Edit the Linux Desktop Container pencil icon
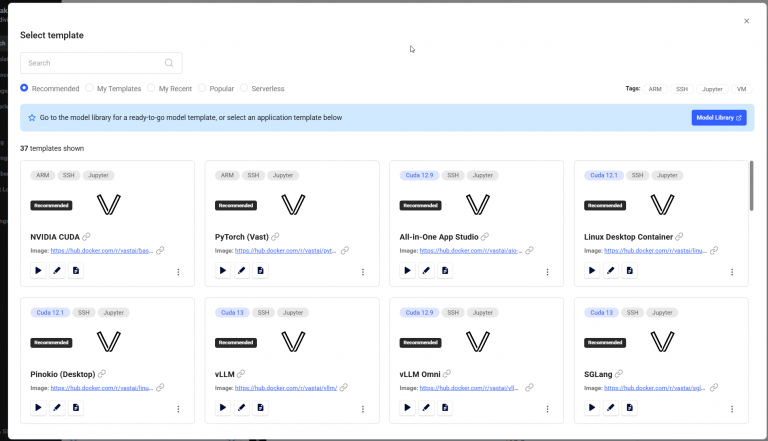 click(611, 270)
